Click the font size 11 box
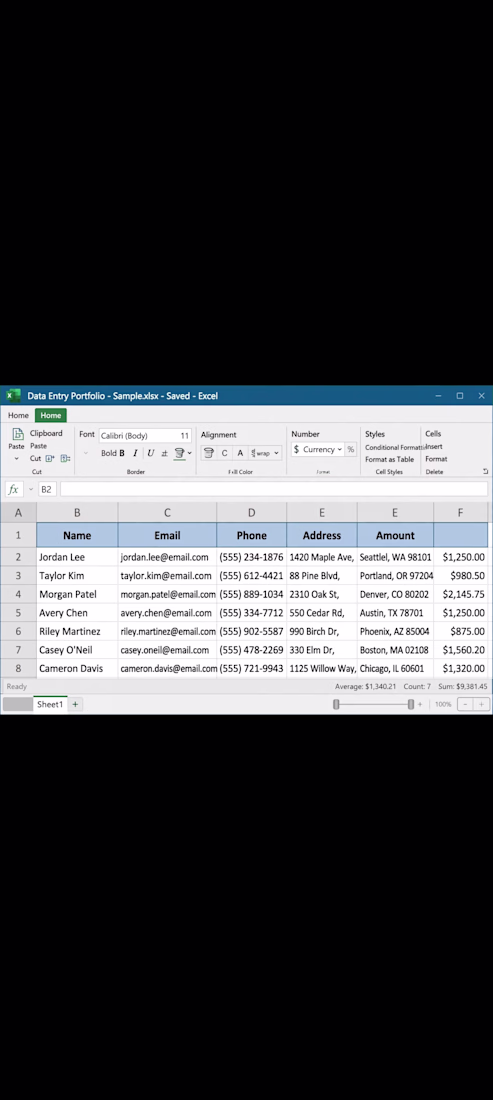Viewport: 493px width, 1100px height. (x=184, y=436)
